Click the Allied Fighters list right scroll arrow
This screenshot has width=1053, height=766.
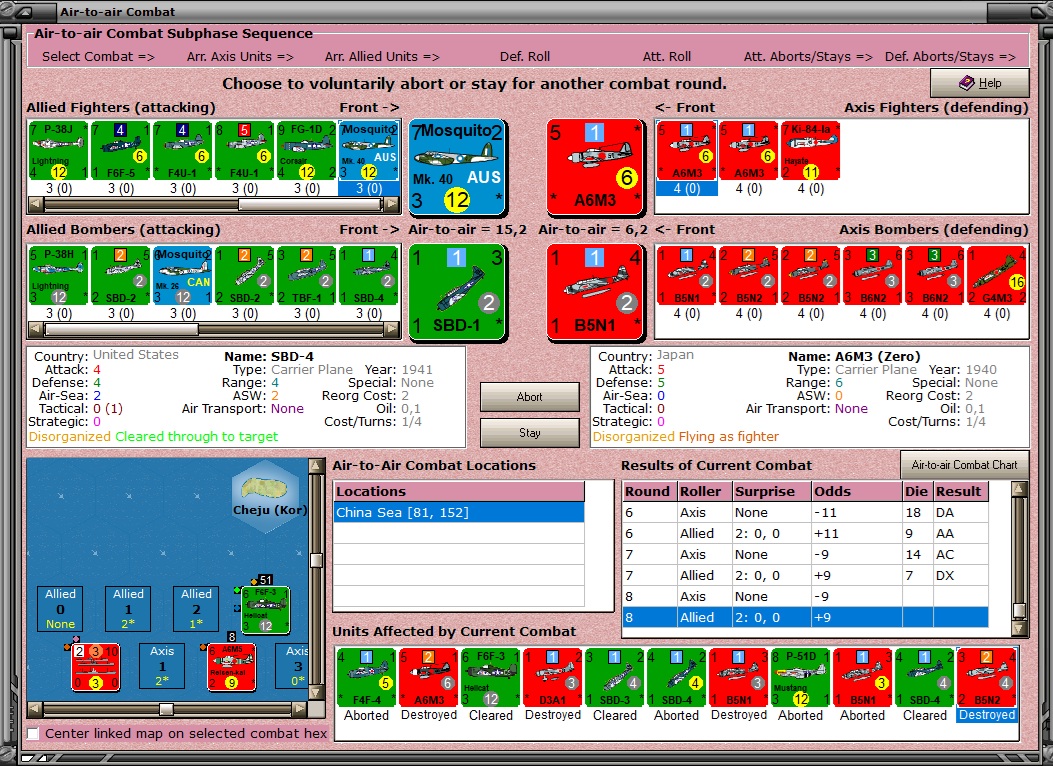click(392, 204)
